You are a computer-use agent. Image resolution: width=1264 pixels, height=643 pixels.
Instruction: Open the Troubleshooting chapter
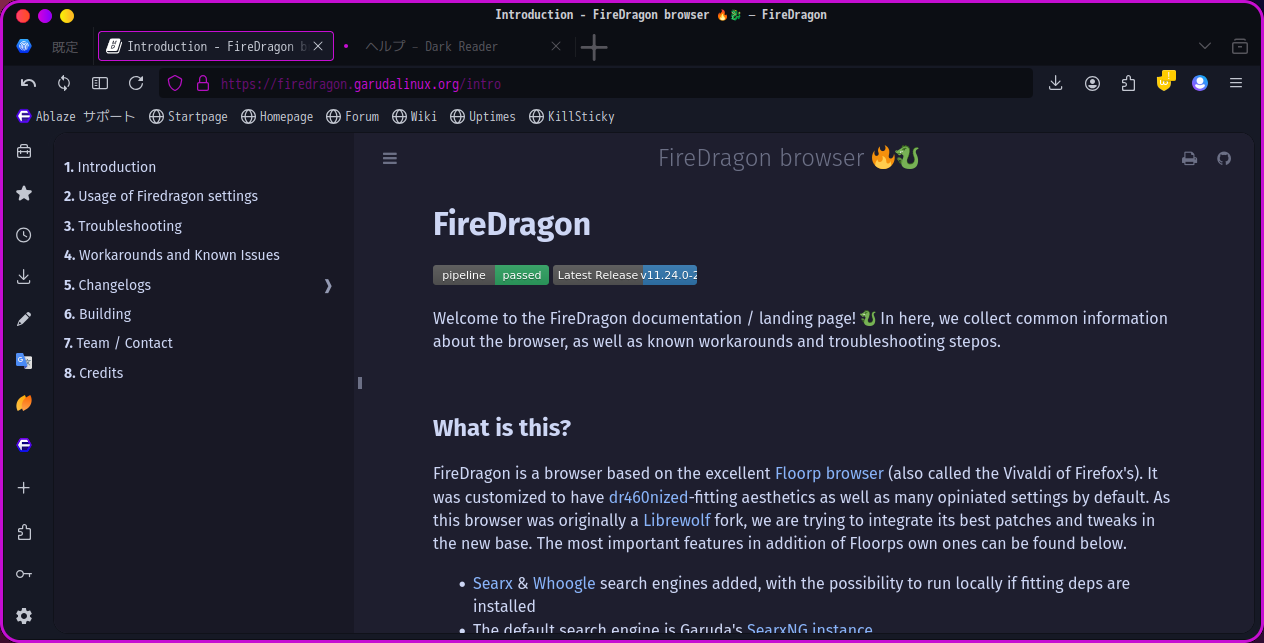tap(123, 226)
